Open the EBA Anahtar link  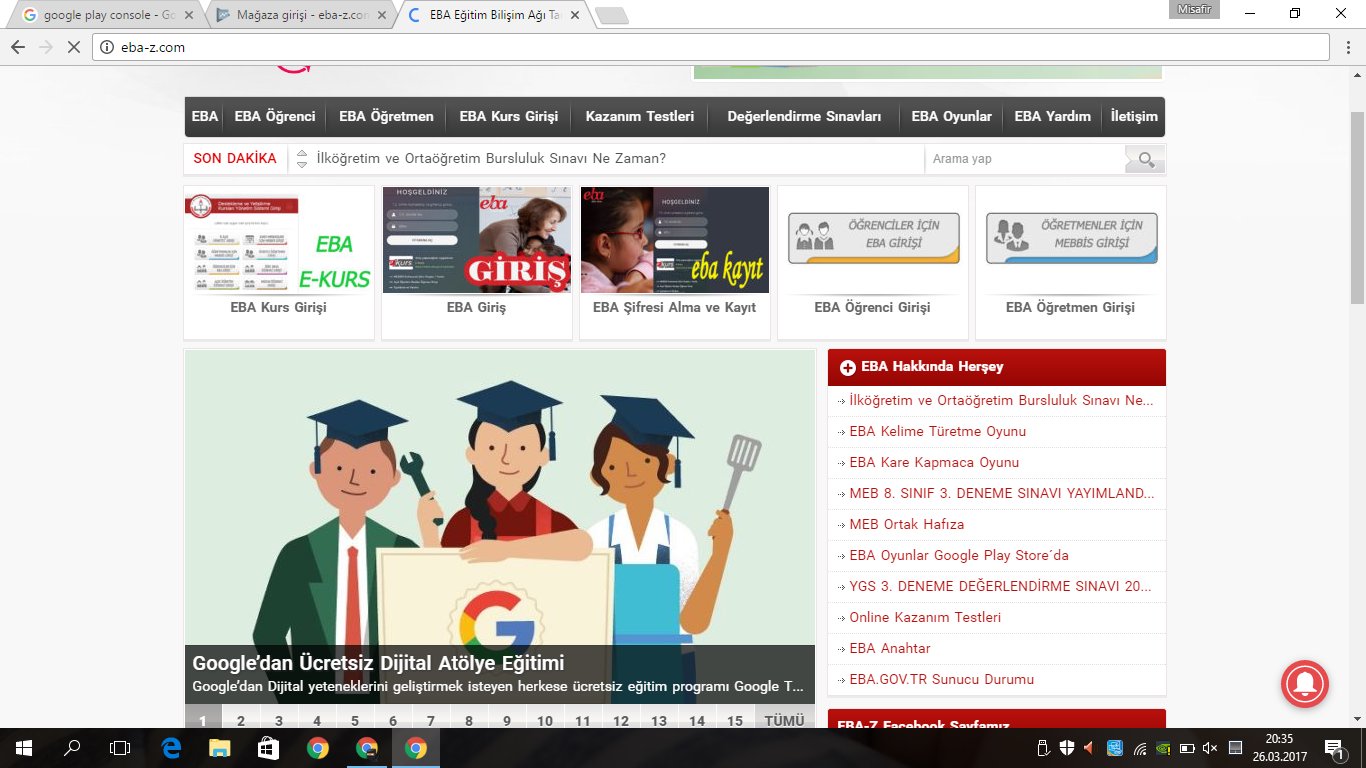coord(890,649)
